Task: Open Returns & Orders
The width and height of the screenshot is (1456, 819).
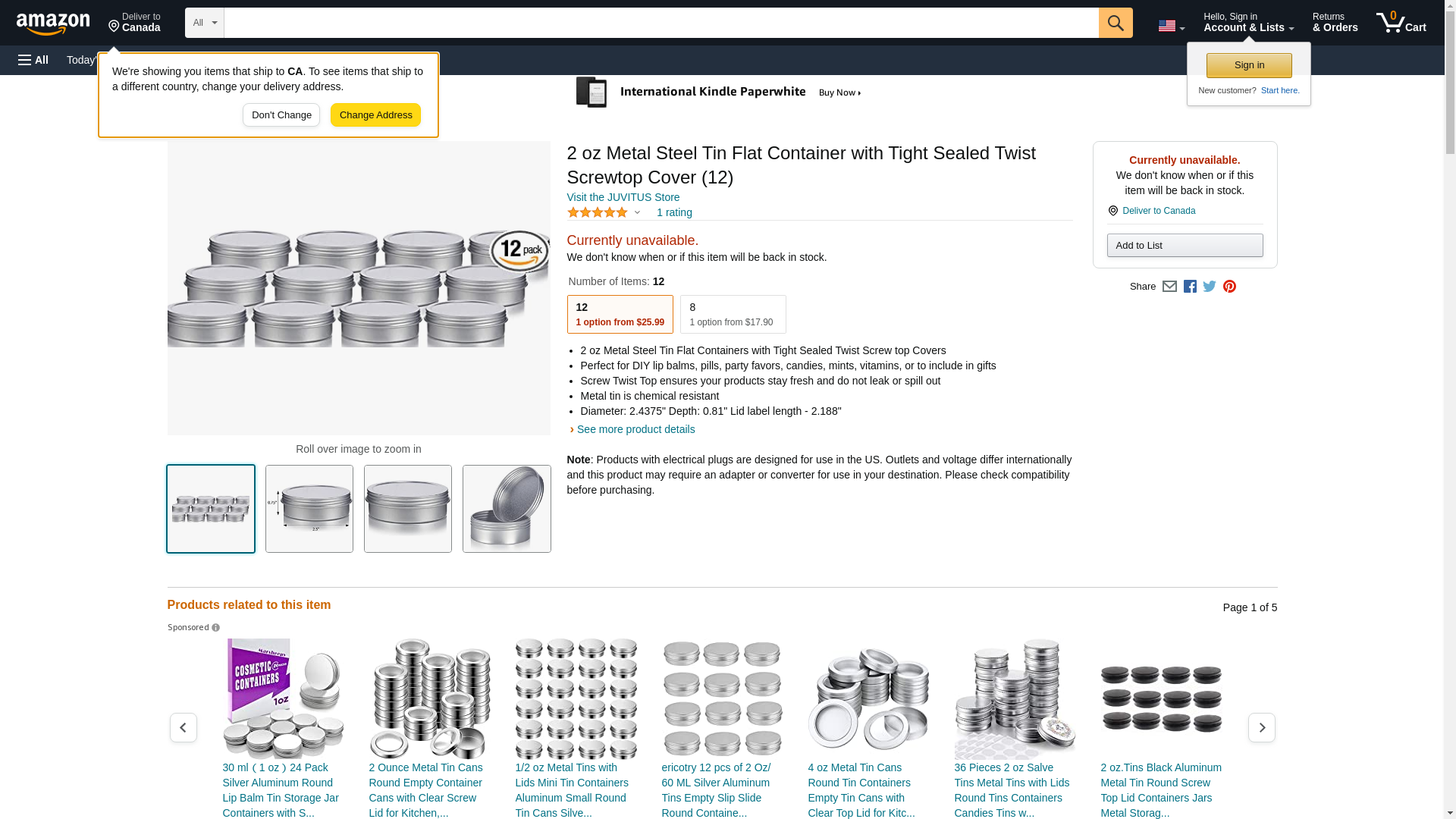Action: [x=1335, y=23]
